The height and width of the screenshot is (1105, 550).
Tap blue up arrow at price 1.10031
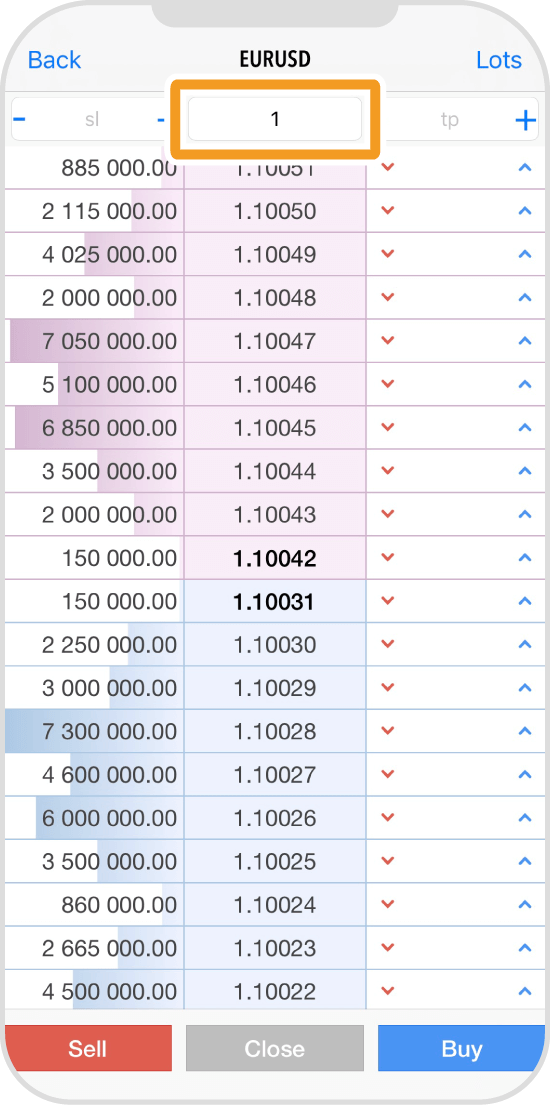point(524,602)
